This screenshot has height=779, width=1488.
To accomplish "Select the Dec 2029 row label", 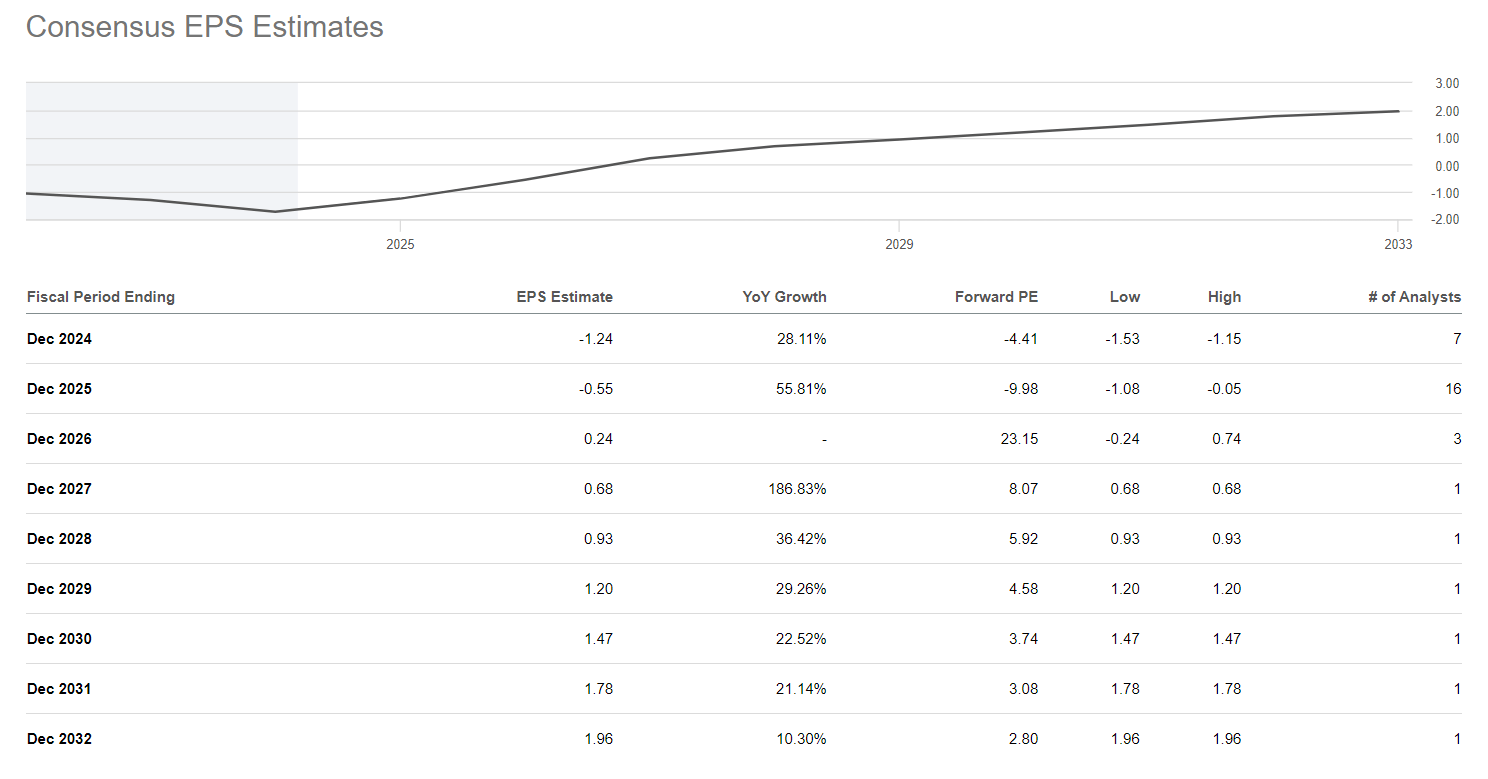I will click(x=59, y=589).
